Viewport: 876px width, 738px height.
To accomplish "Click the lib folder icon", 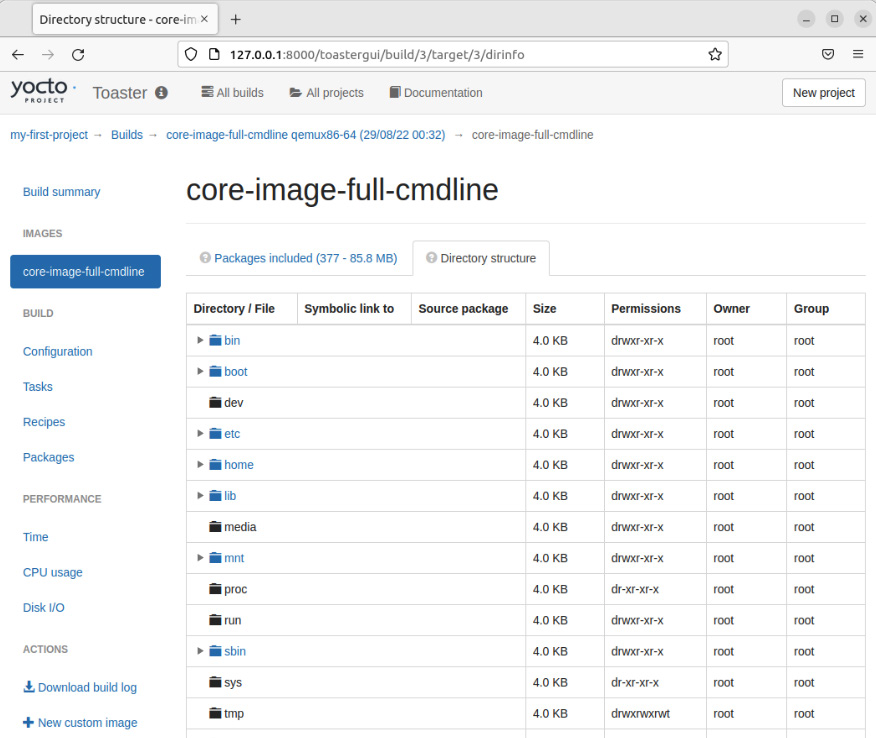I will pos(215,496).
